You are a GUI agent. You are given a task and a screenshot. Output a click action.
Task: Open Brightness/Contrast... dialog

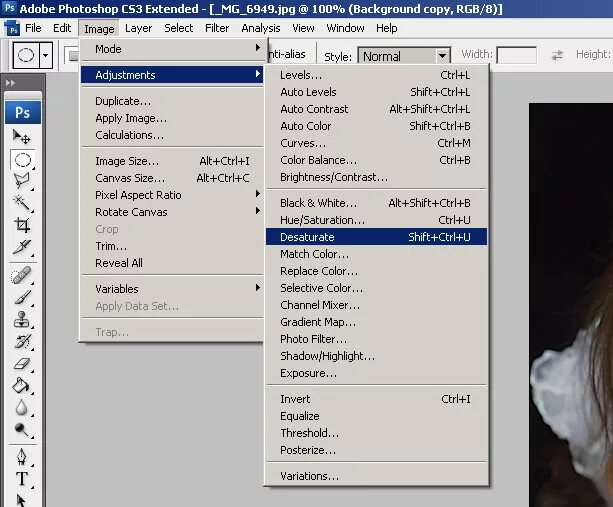click(x=376, y=177)
